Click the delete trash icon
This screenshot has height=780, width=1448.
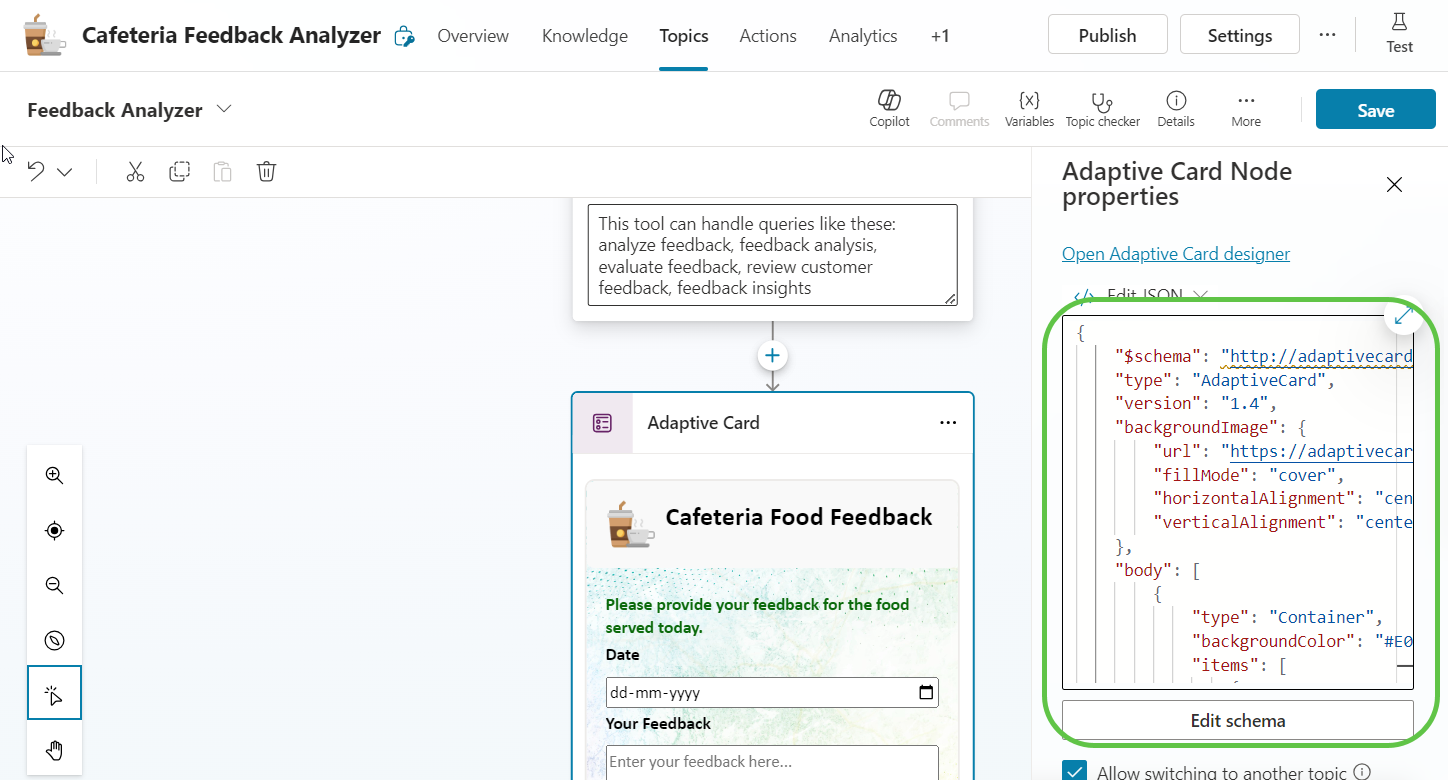point(266,172)
